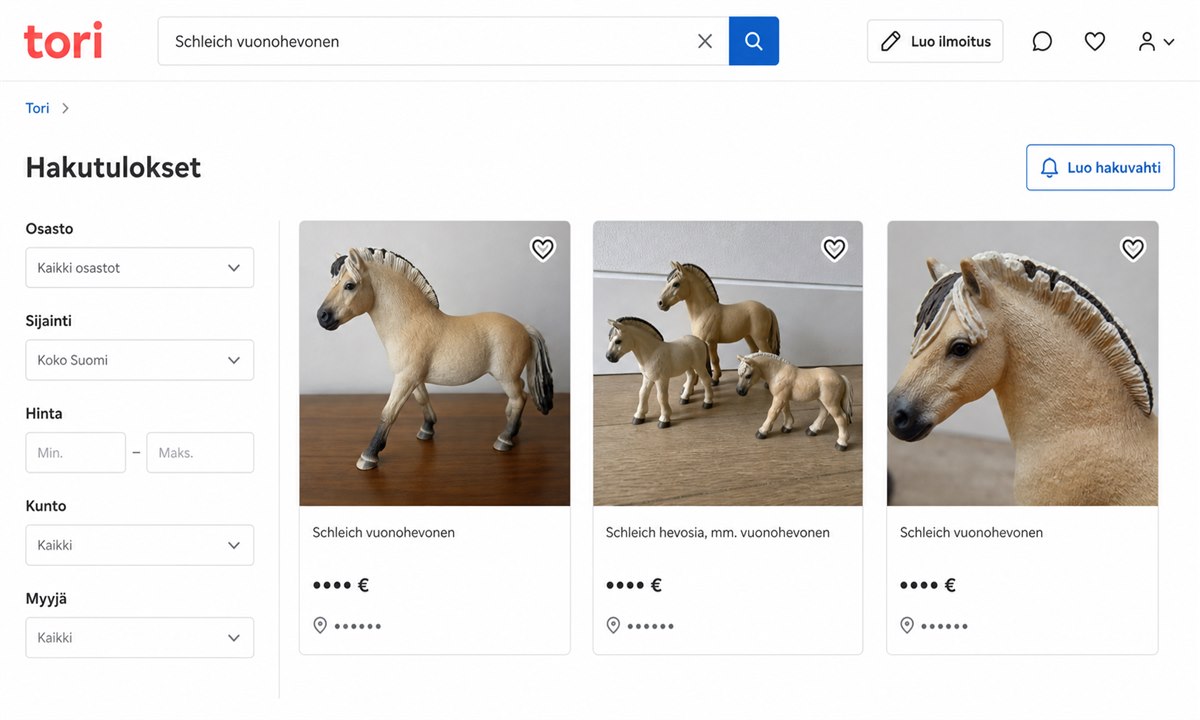Click the blue magnifier search button

[754, 41]
